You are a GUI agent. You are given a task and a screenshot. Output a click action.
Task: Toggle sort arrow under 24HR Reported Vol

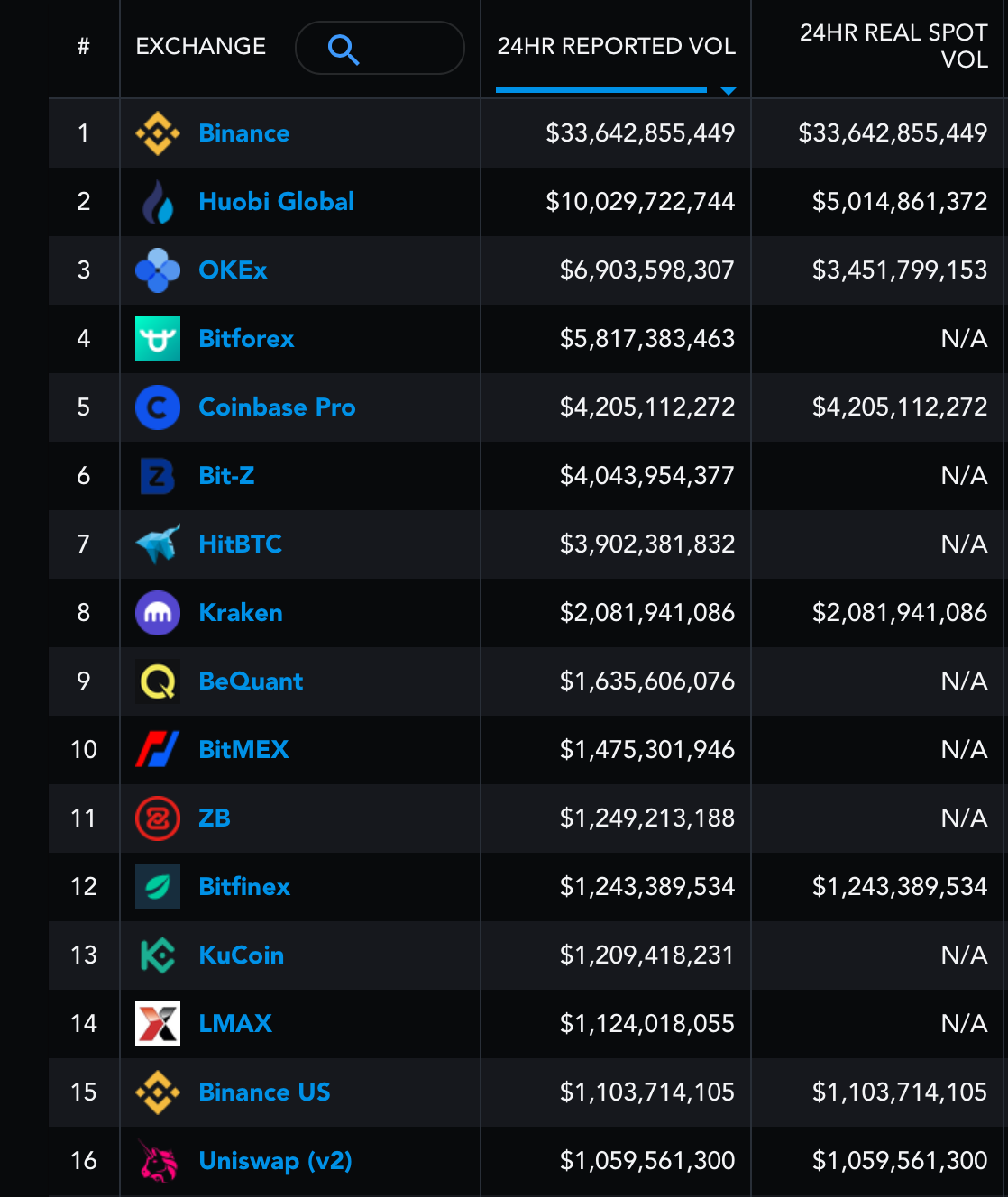click(x=729, y=90)
